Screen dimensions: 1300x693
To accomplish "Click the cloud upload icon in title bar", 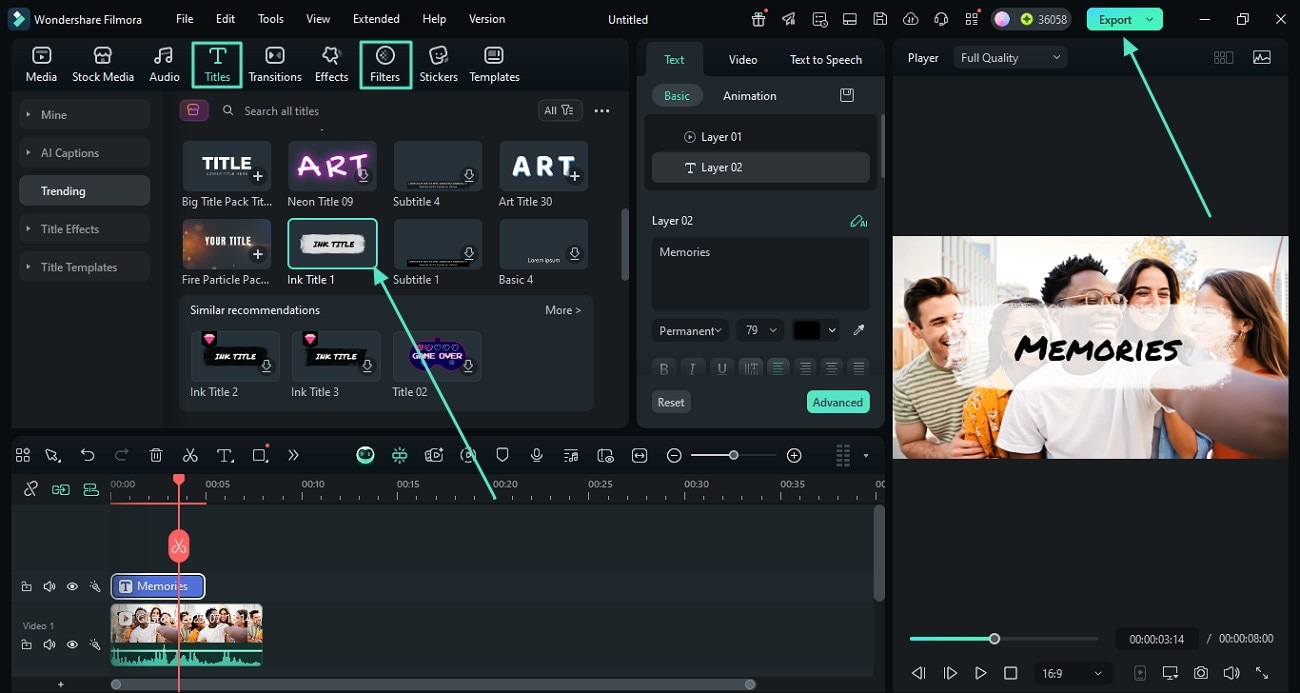I will tap(910, 19).
